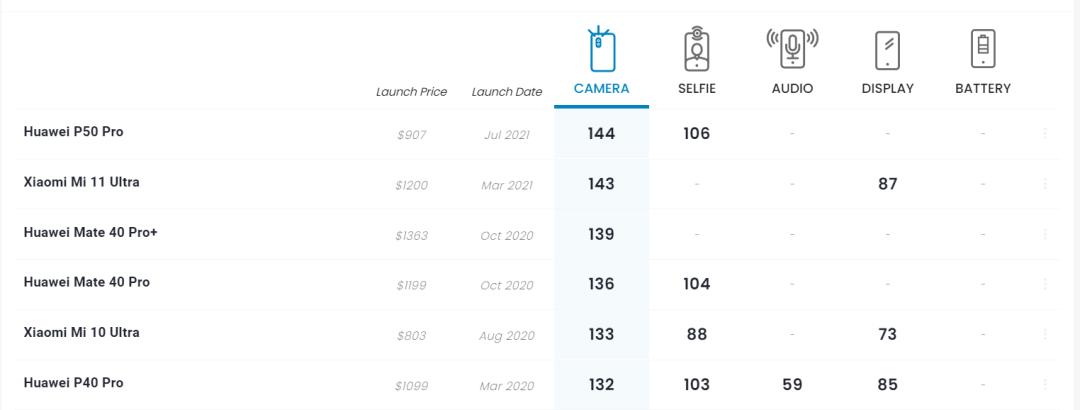Sort by Launch Date column header
This screenshot has width=1080, height=410.
[506, 92]
